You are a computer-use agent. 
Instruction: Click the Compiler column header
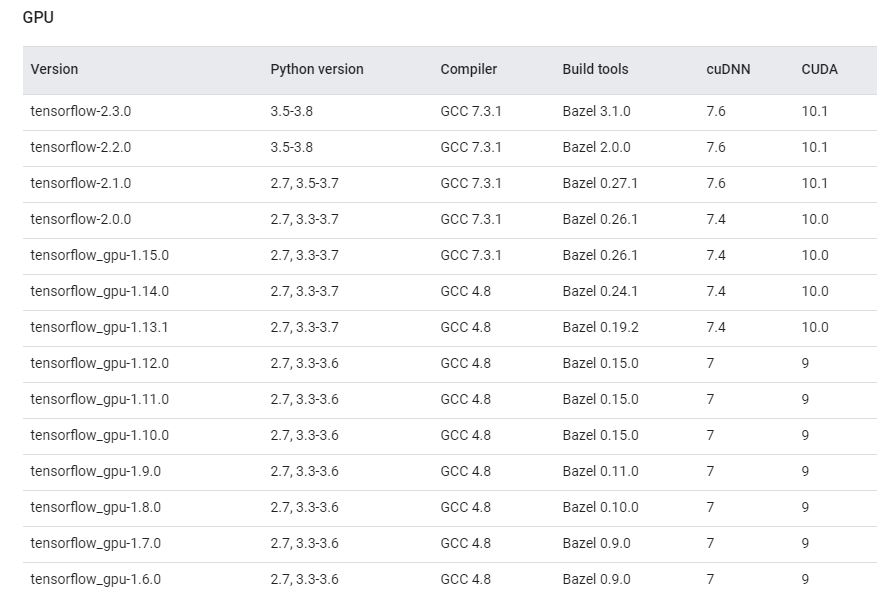(x=469, y=69)
